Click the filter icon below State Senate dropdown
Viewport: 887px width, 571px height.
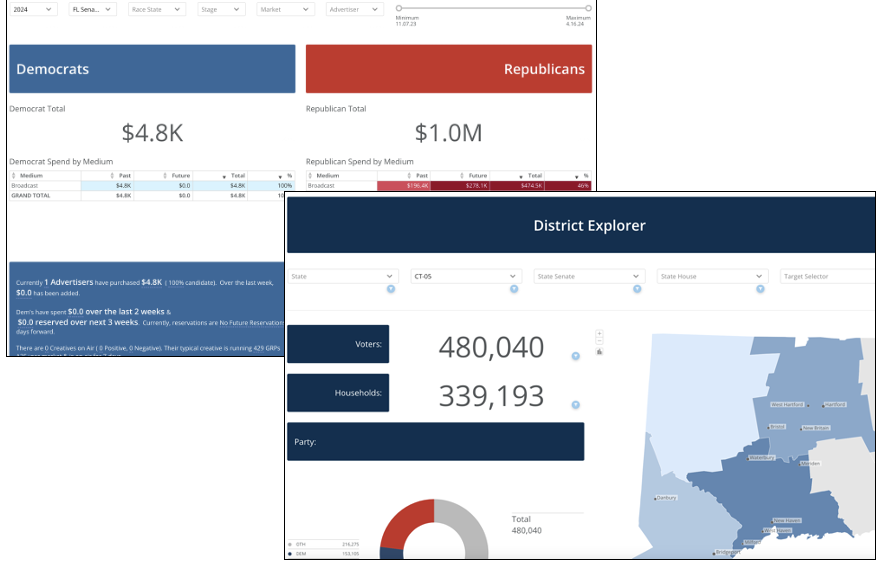(x=637, y=289)
